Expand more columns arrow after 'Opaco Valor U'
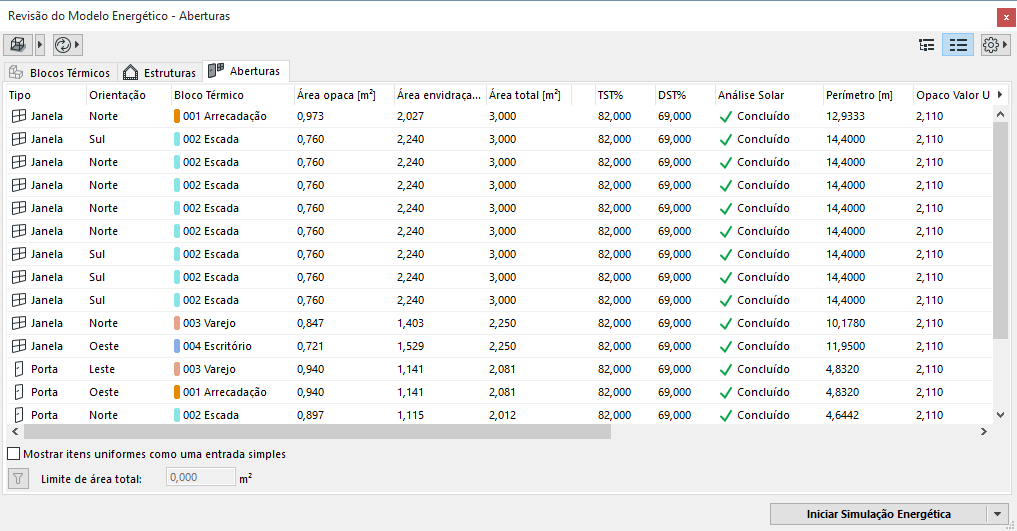 tap(1001, 95)
